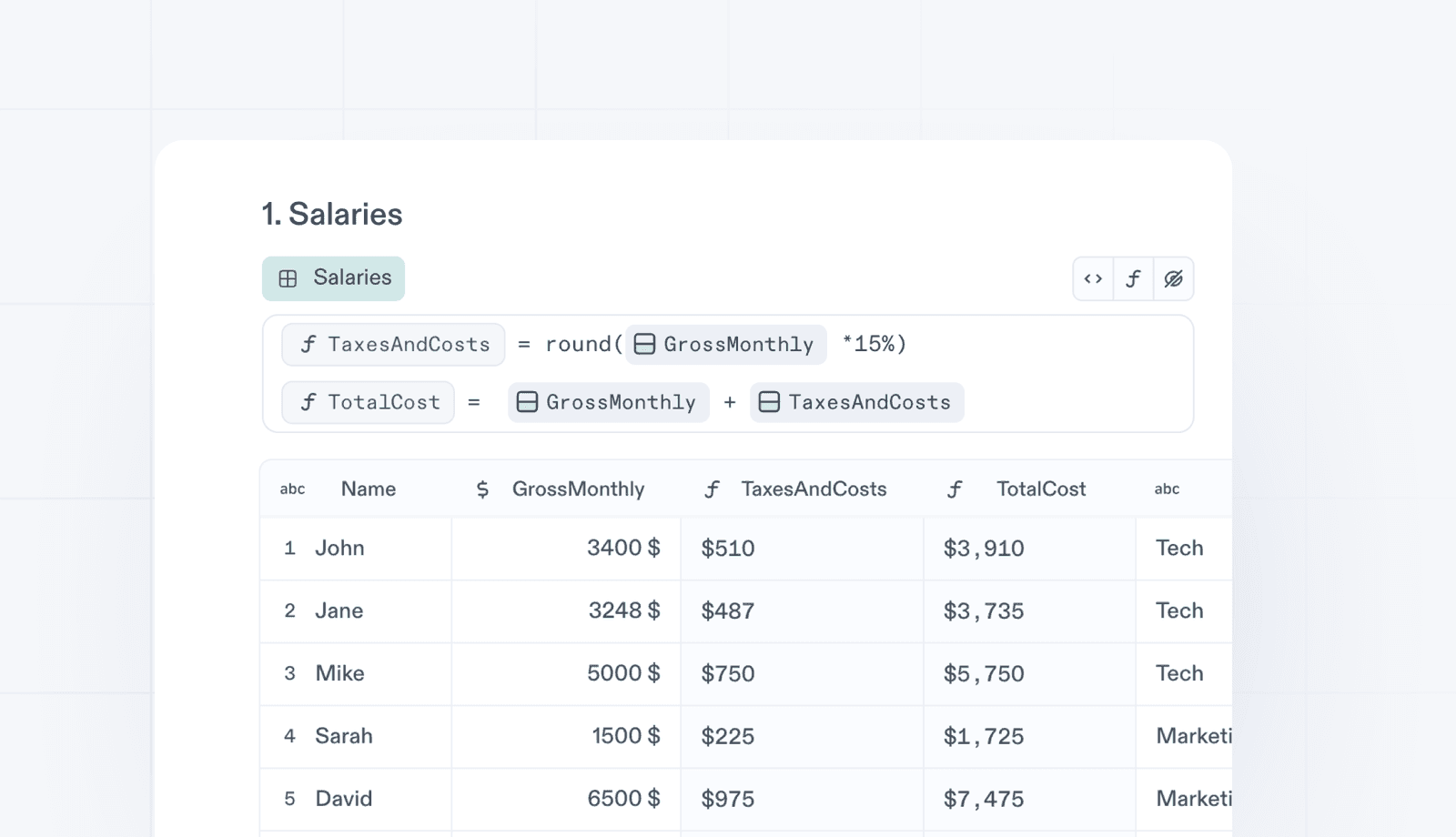The image size is (1456, 837).
Task: Select the John name cell
Action: pos(356,549)
